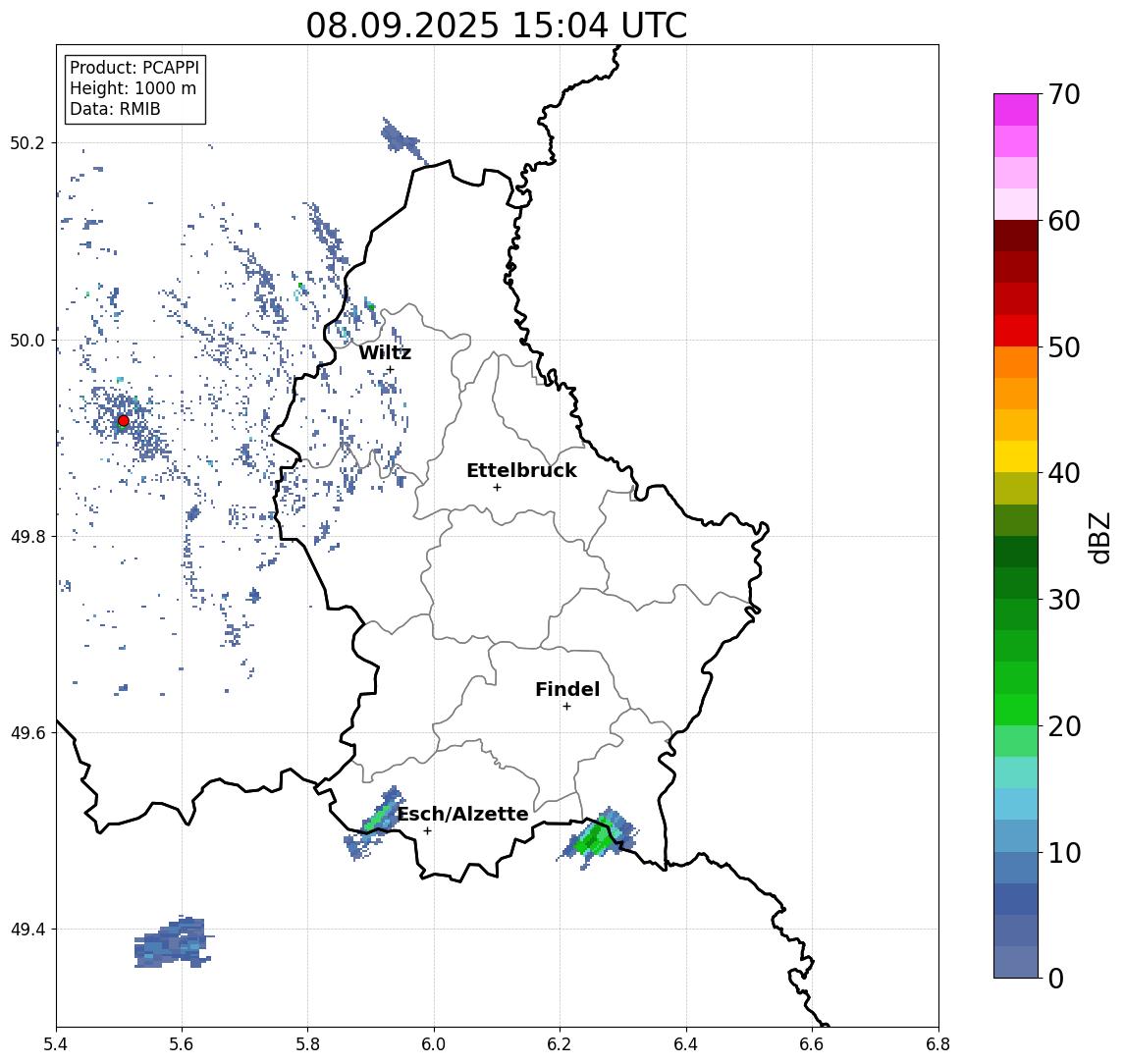Click the latitude label 50.2
Screen dimensions: 1124x1064
click(x=27, y=142)
